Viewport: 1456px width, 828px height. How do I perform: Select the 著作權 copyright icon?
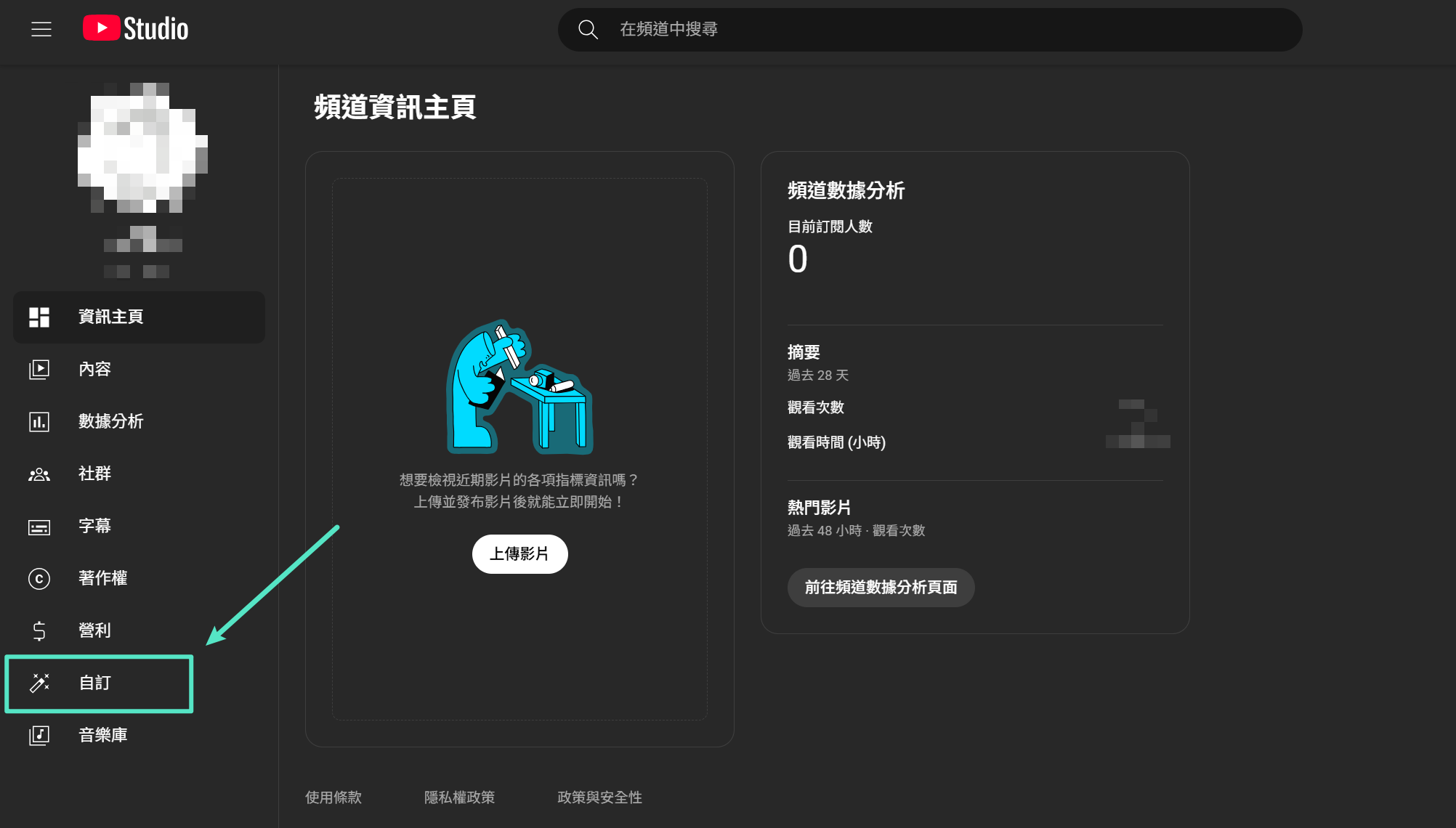(x=39, y=578)
